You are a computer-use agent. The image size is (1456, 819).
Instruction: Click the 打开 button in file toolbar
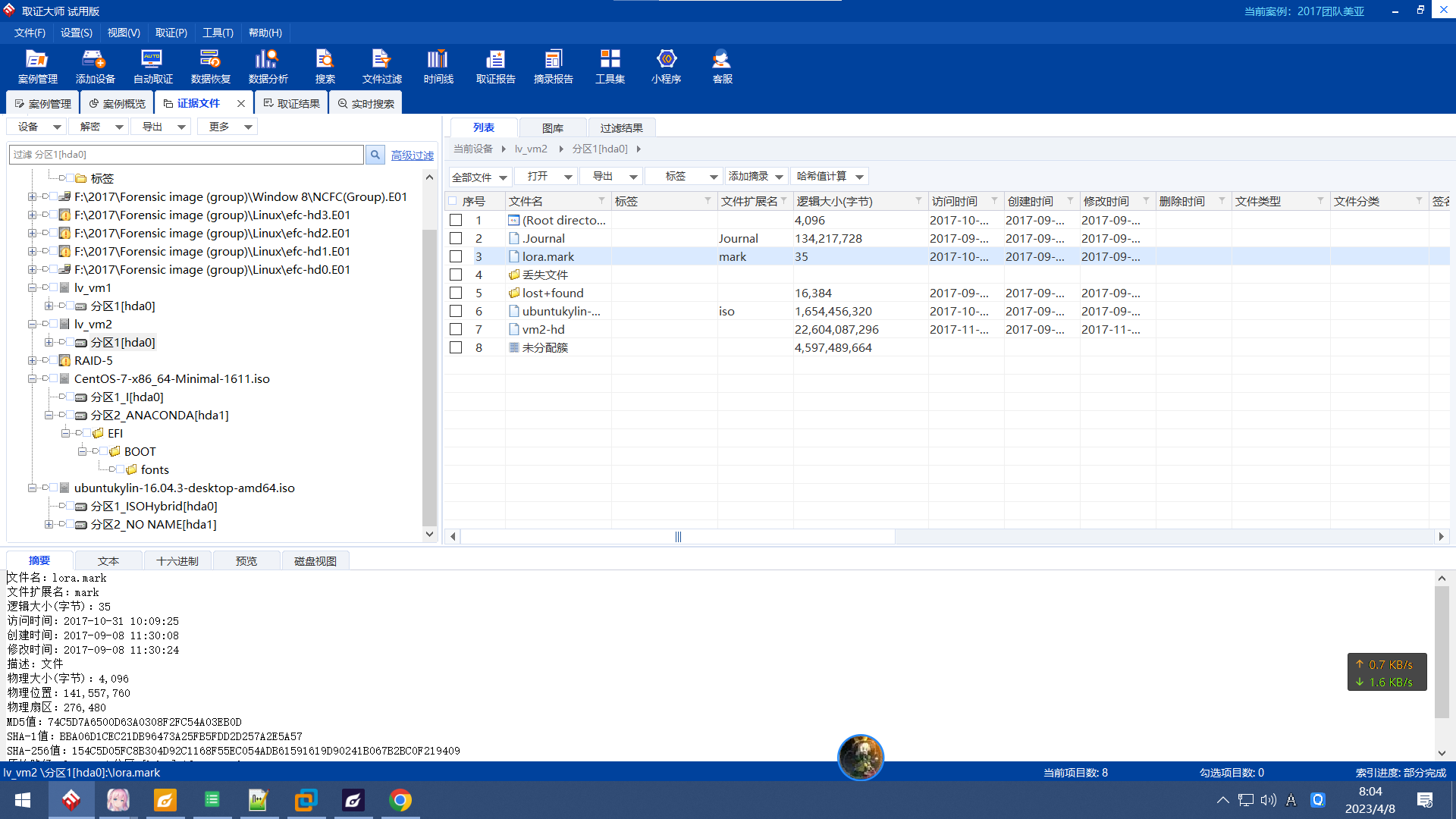click(547, 176)
